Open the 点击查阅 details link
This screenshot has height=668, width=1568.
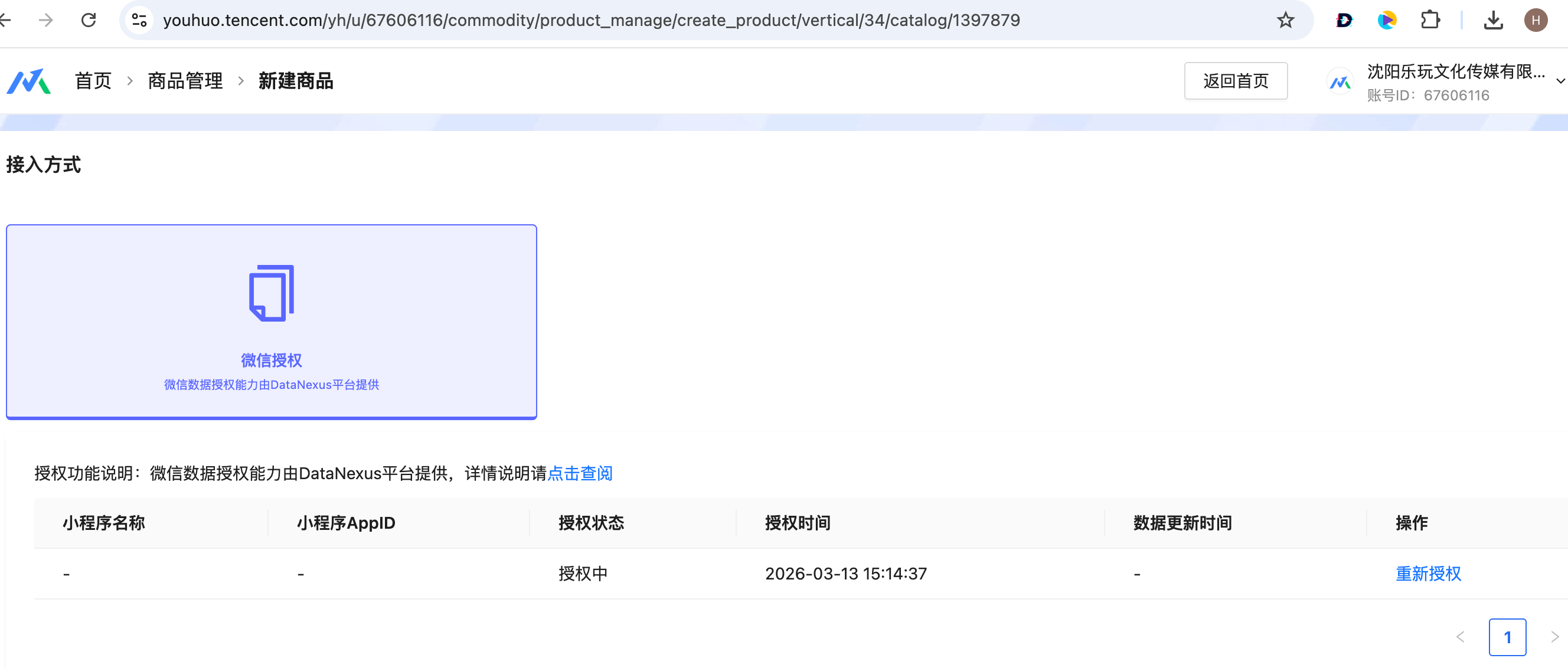[x=580, y=473]
